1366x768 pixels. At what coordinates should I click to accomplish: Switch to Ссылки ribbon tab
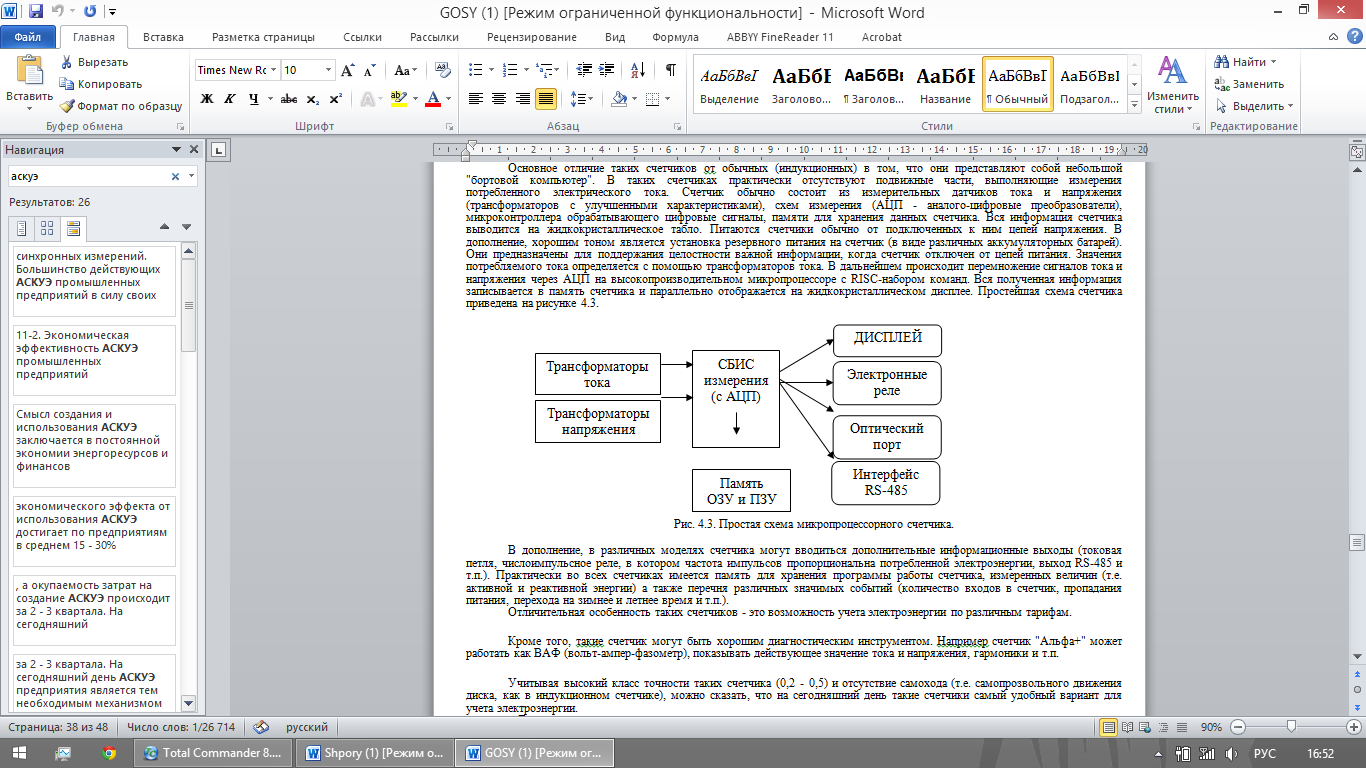coord(362,37)
